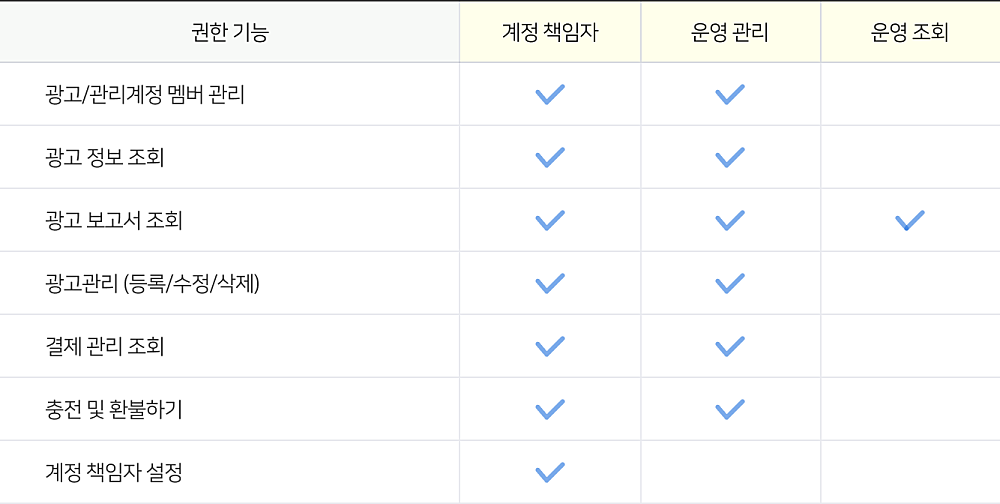Screen dimensions: 1000x504
Task: Click the 충전 및 환불하기 row label
Action: click(114, 409)
